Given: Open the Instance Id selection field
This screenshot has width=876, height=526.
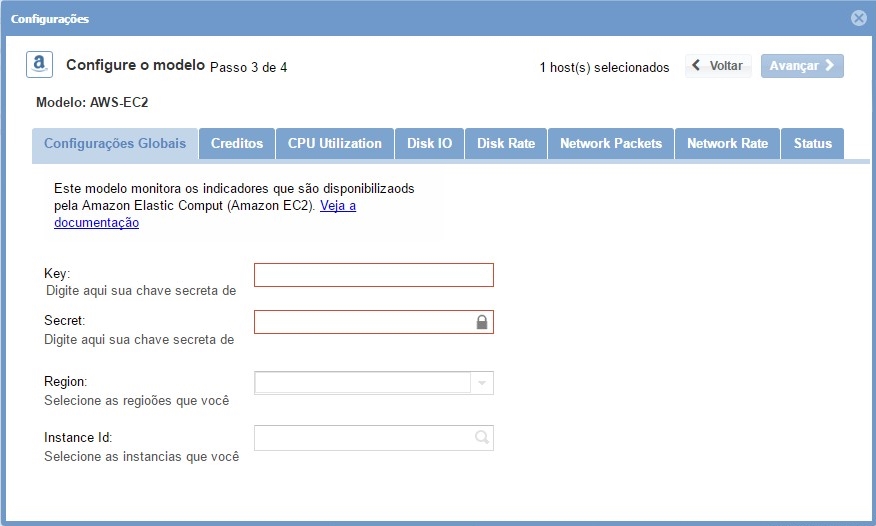Looking at the screenshot, I should 364,438.
